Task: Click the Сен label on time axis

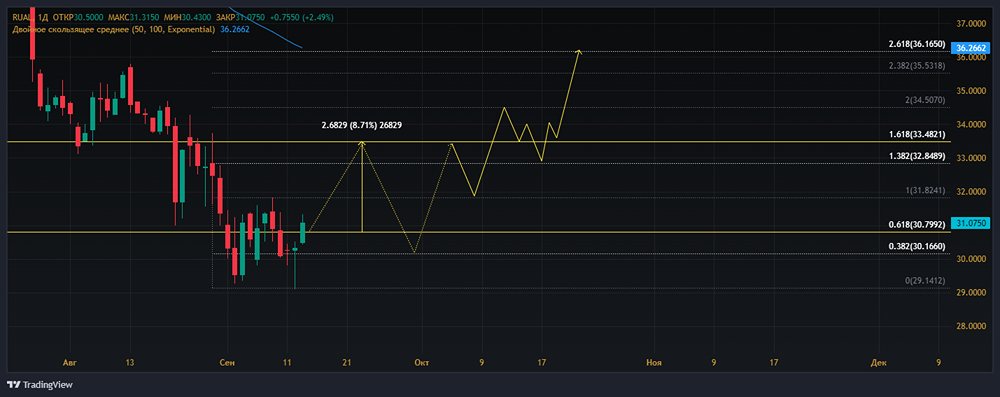Action: [227, 363]
